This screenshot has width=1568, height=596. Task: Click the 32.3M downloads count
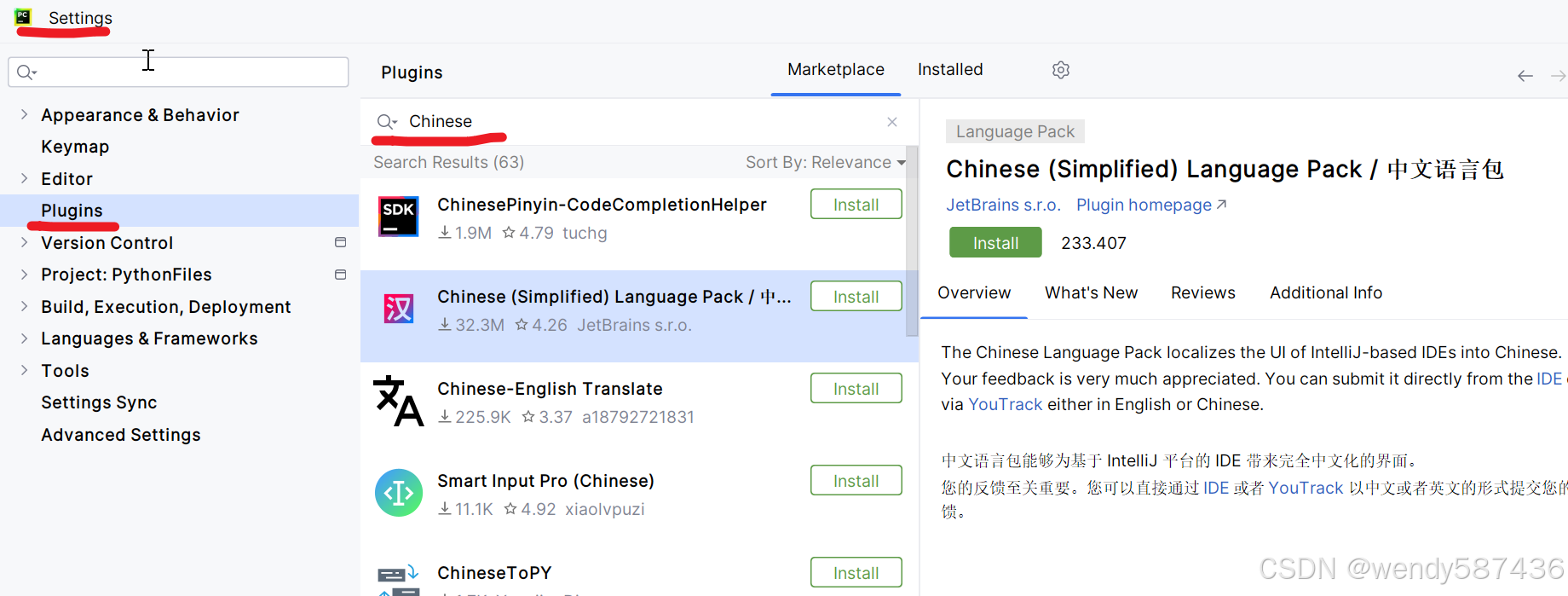click(x=471, y=325)
